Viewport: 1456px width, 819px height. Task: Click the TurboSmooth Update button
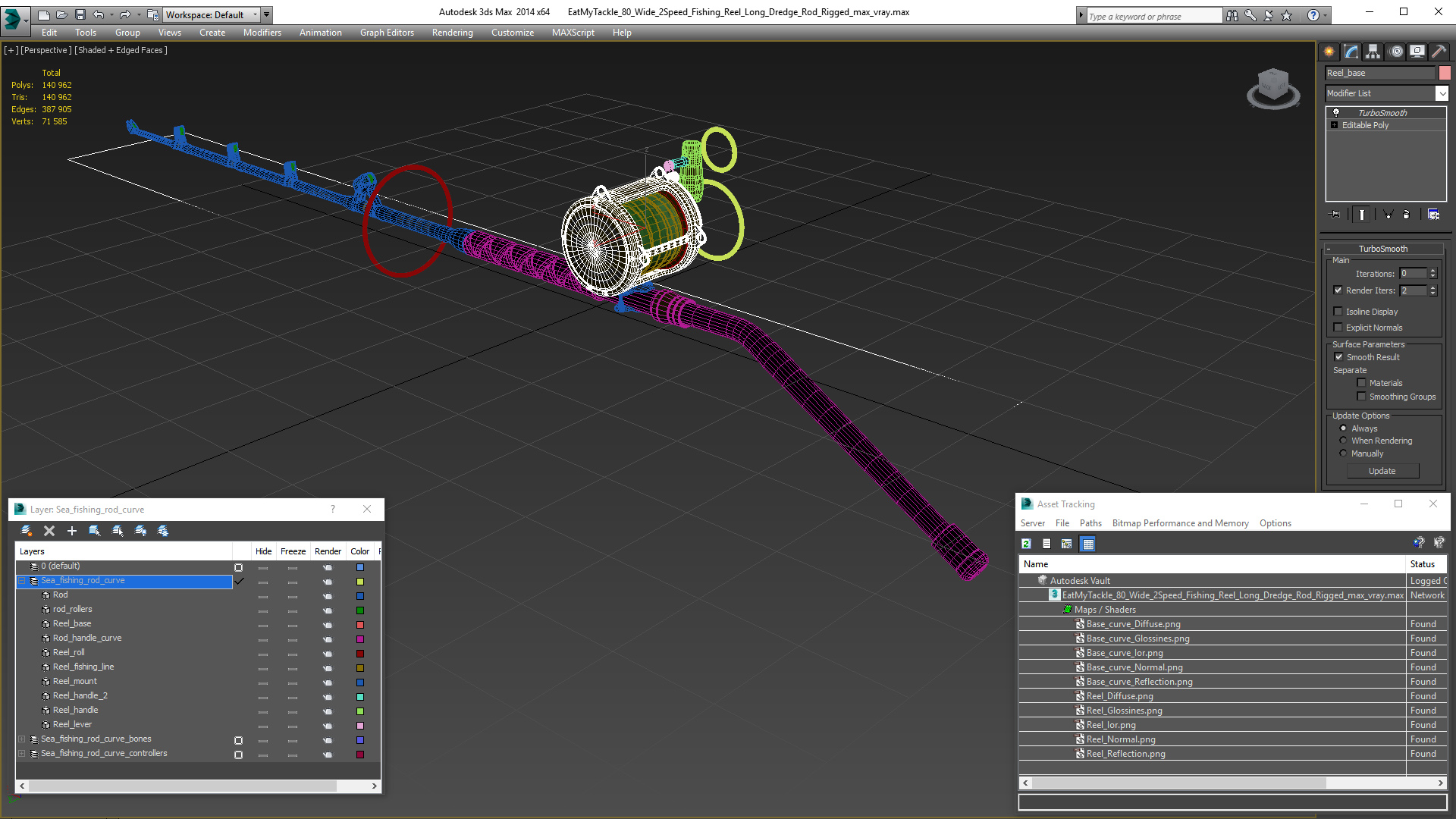(1382, 471)
